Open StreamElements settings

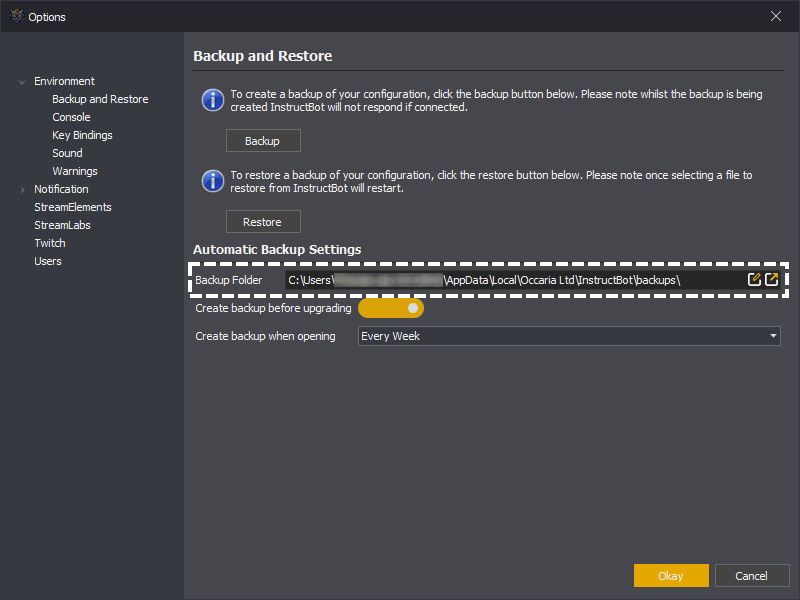point(72,207)
